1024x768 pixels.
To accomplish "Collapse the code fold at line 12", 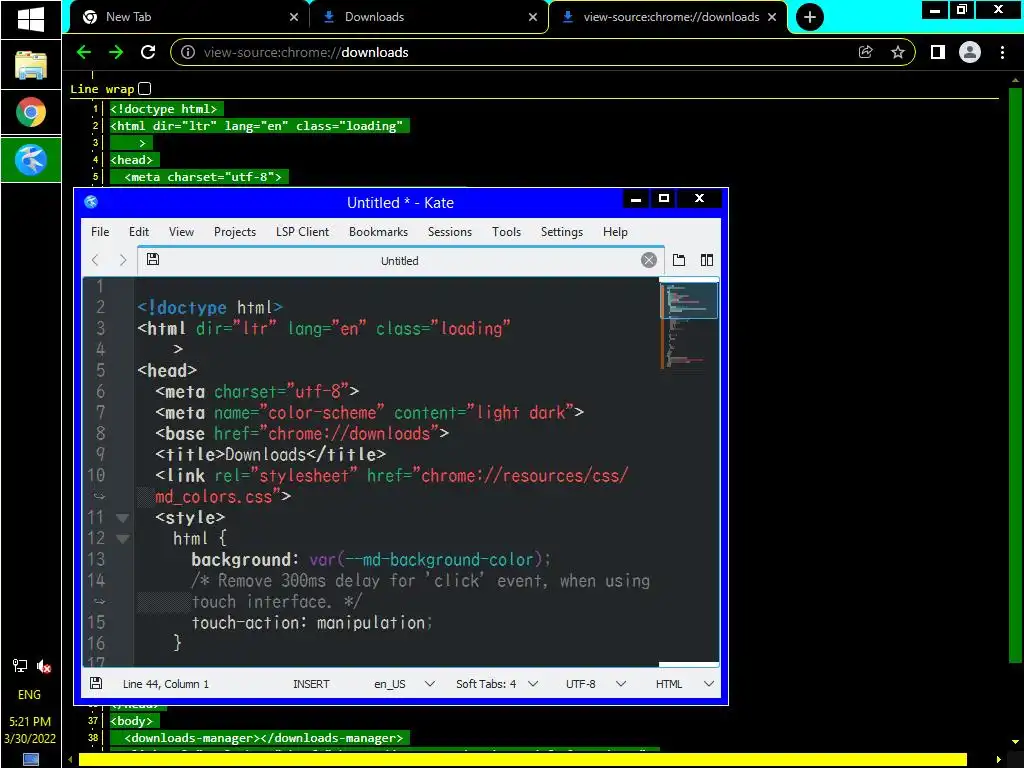I will click(x=122, y=539).
